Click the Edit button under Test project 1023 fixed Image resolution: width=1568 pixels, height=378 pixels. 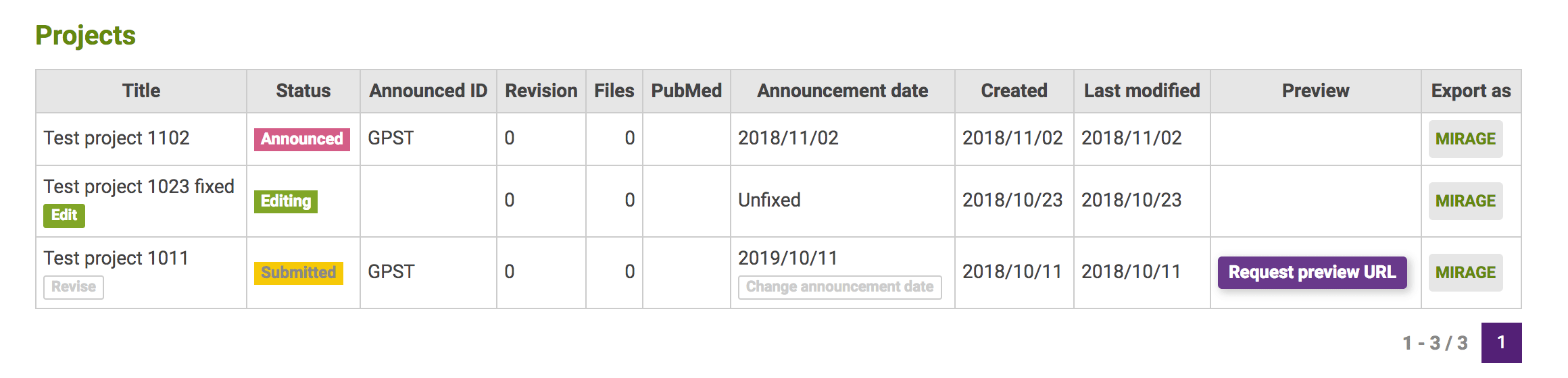coord(64,215)
